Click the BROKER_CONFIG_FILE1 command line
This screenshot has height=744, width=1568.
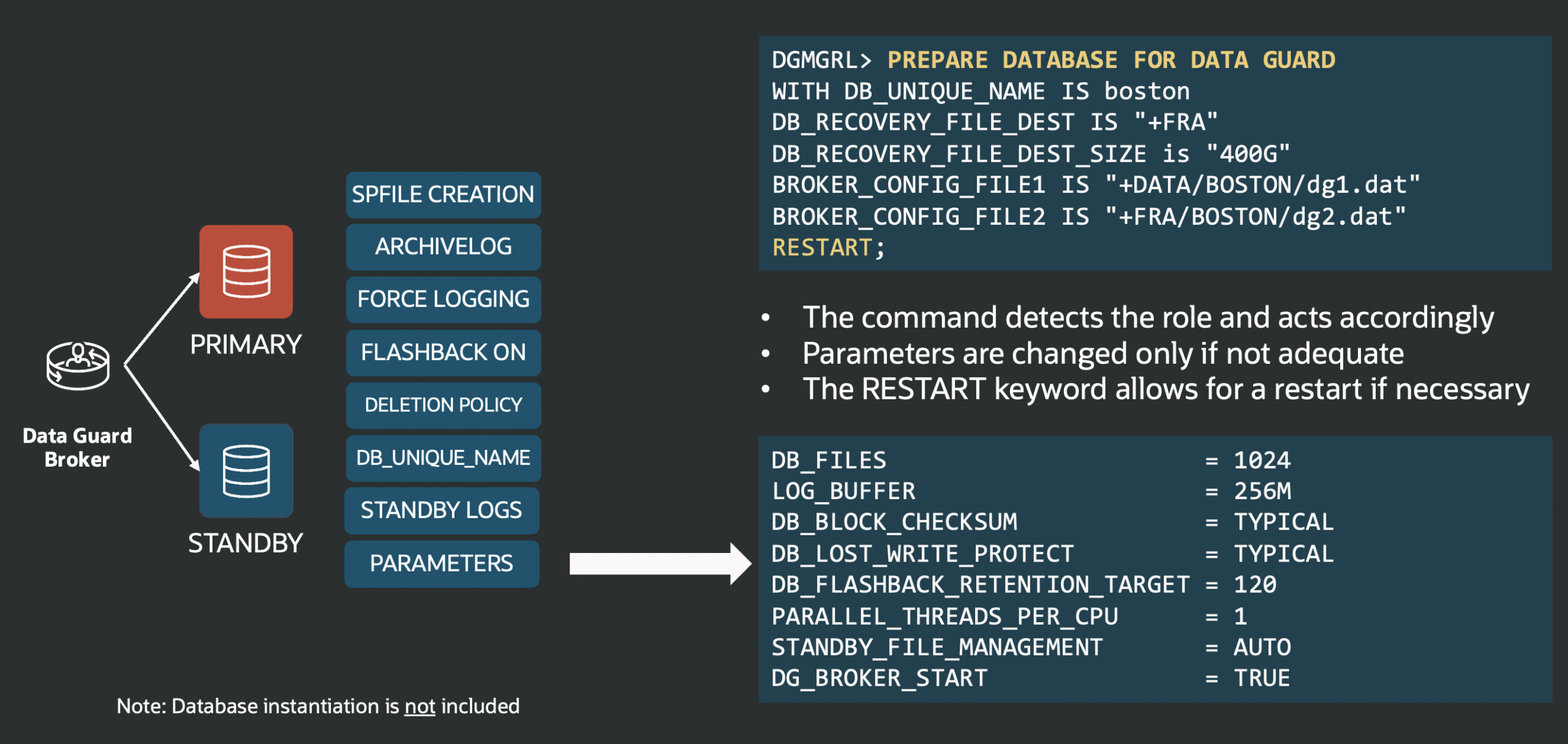click(x=1095, y=185)
